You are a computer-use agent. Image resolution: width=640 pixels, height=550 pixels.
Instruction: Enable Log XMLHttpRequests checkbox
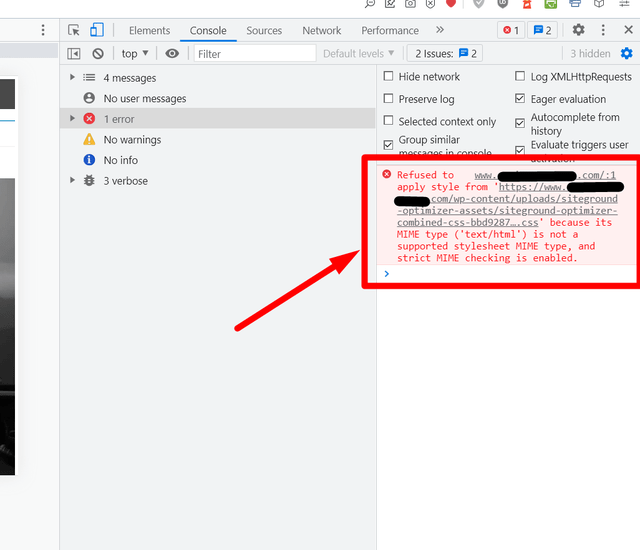(x=520, y=76)
